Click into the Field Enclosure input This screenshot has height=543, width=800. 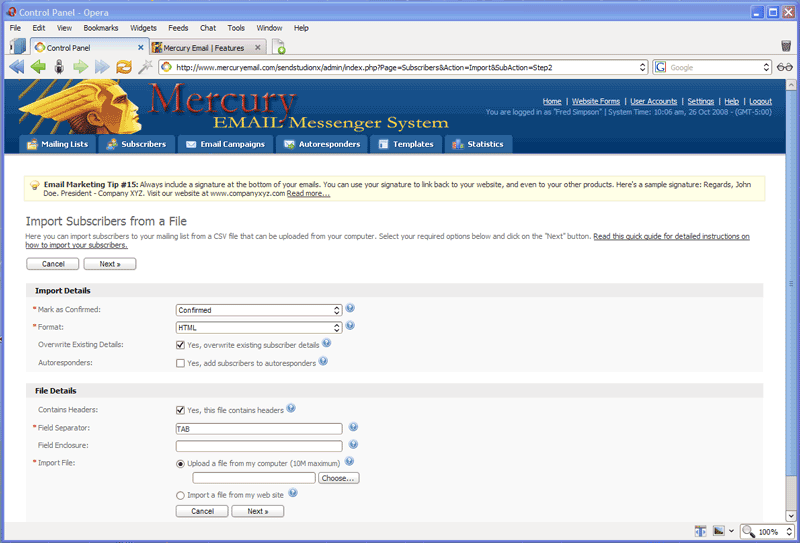coord(259,446)
